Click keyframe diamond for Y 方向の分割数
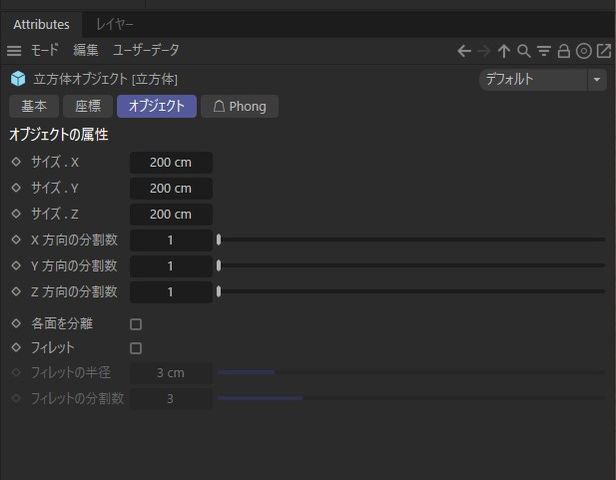 point(16,266)
